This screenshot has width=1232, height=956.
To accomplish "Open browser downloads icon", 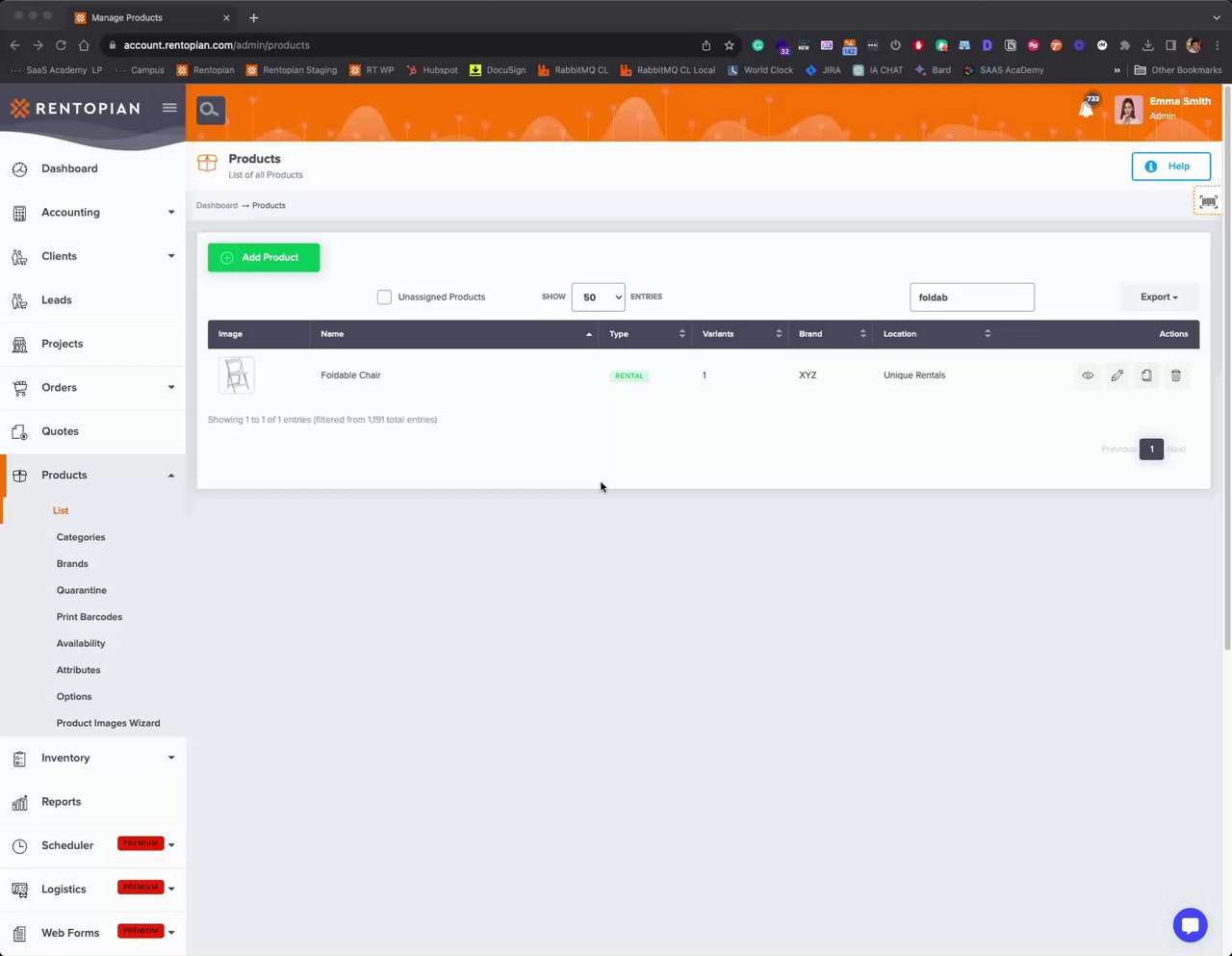I will pyautogui.click(x=1148, y=45).
